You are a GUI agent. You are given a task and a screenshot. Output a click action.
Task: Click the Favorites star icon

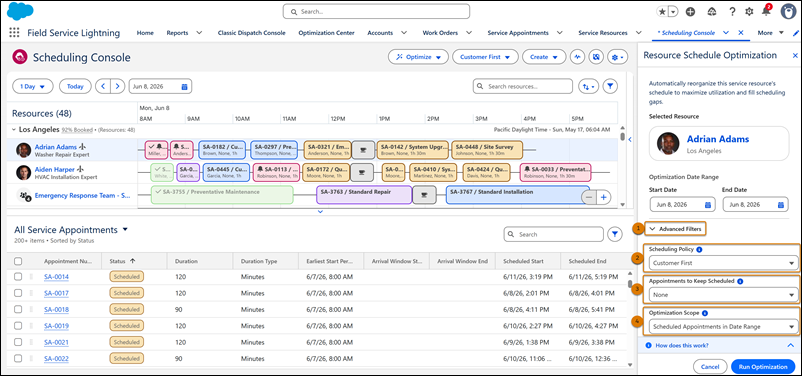662,11
